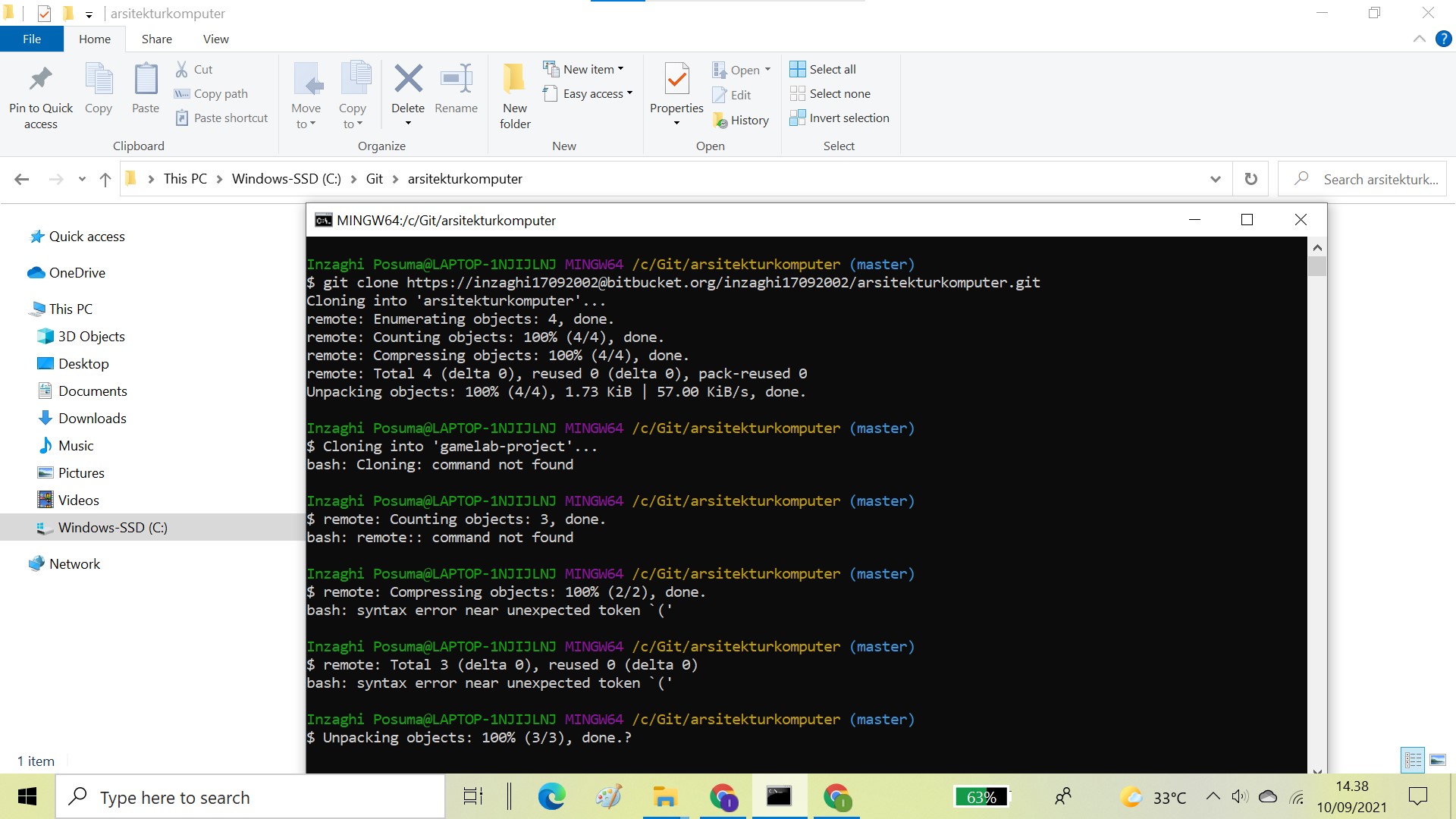
Task: Switch to the View ribbon tab
Action: tap(215, 39)
